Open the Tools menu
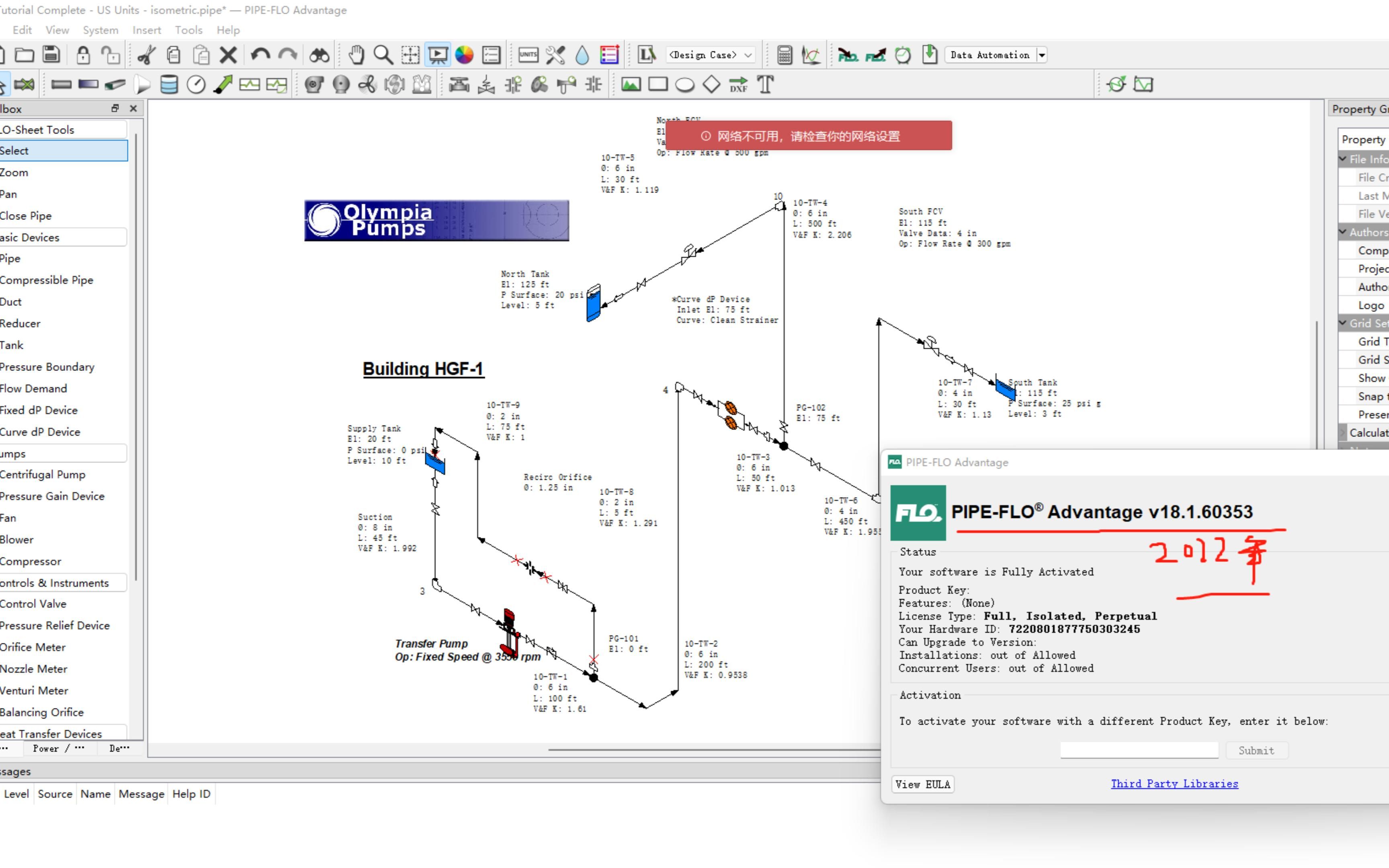Viewport: 1389px width, 868px height. (x=188, y=30)
